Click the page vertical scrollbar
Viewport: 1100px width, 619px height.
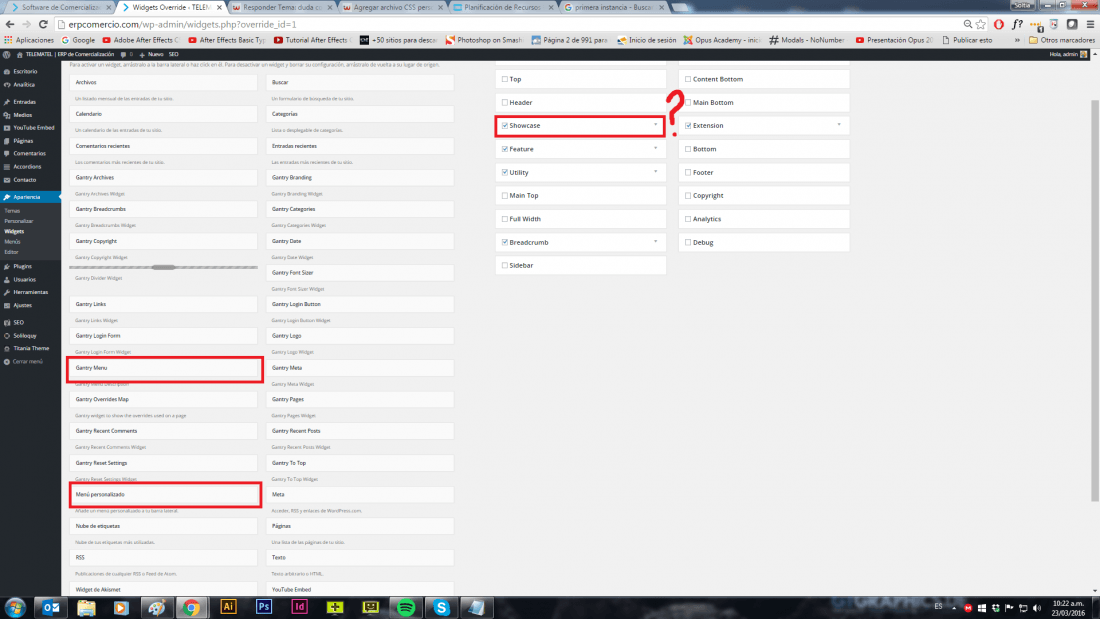[x=1094, y=302]
